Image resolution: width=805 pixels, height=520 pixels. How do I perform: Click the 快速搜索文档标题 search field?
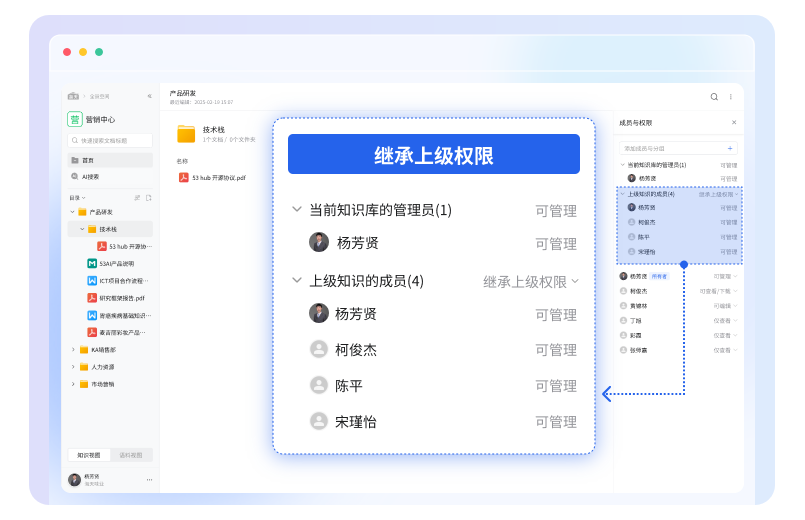click(x=110, y=140)
